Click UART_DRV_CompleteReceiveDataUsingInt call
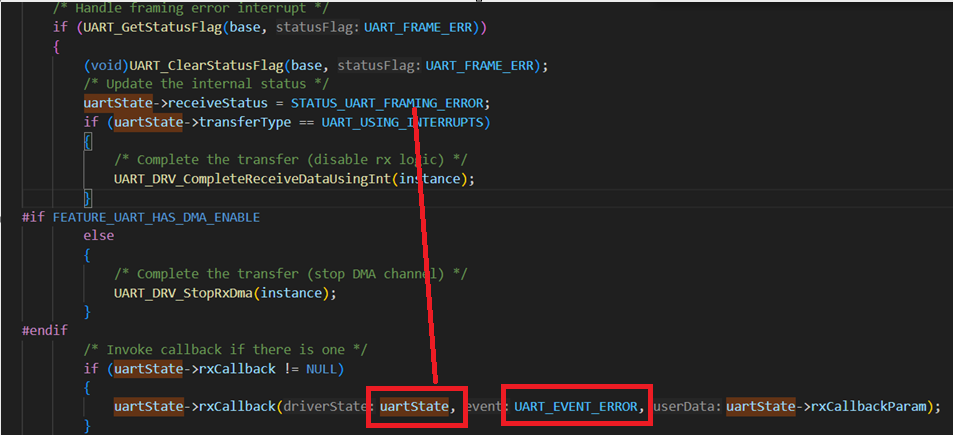Screen dimensions: 953x435 253,179
